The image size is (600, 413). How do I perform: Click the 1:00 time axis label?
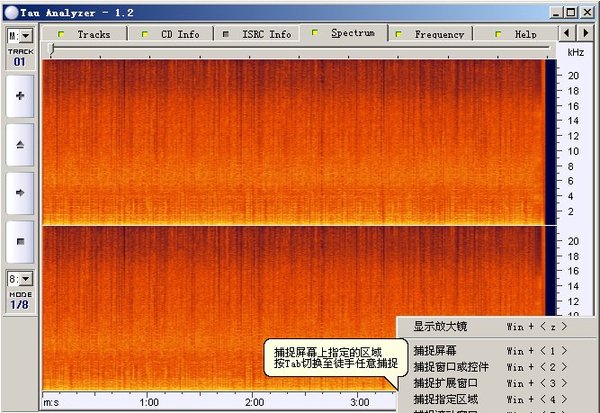(x=149, y=402)
